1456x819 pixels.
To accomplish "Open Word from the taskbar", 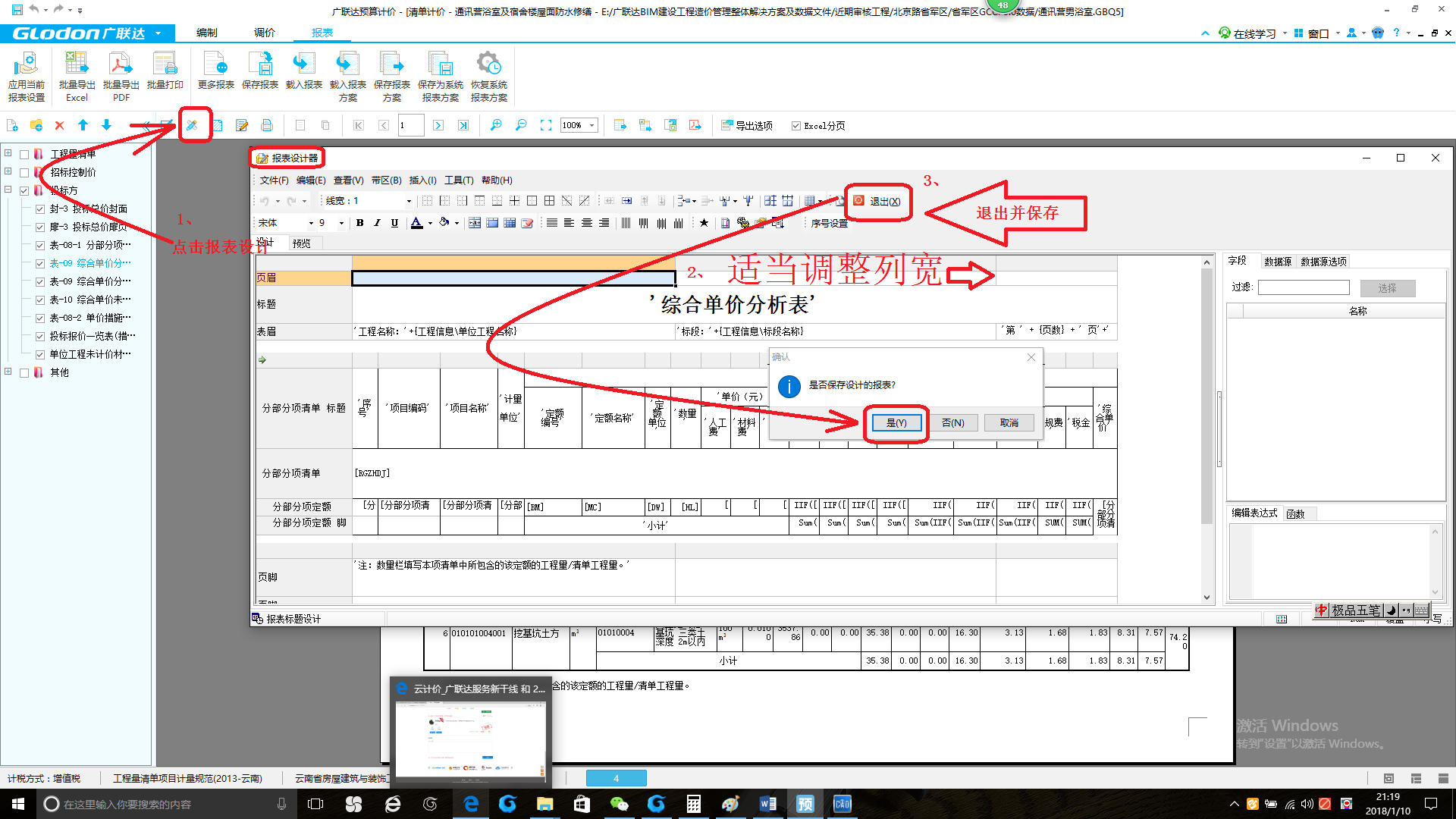I will [767, 804].
